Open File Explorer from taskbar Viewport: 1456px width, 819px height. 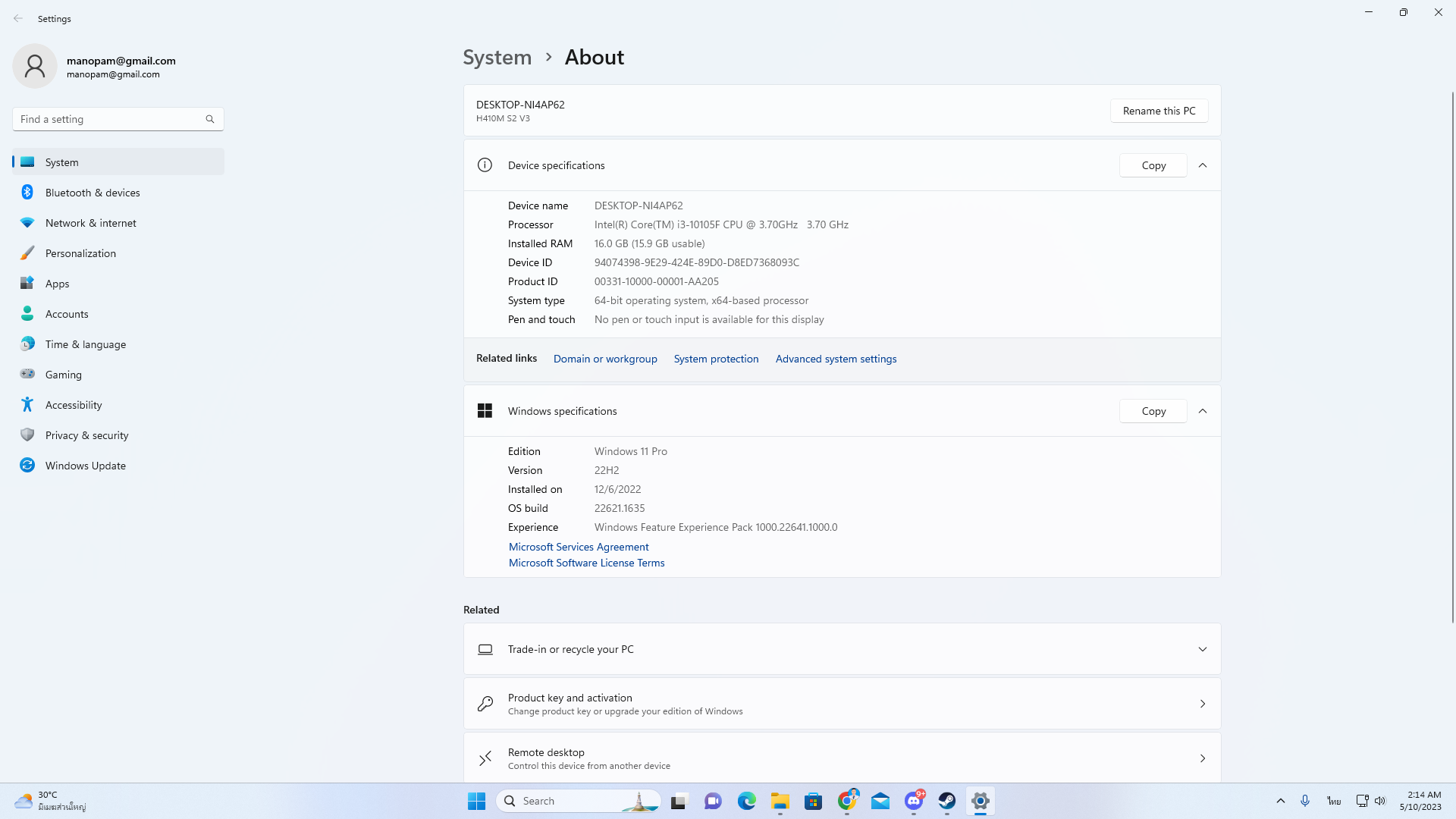pyautogui.click(x=780, y=801)
